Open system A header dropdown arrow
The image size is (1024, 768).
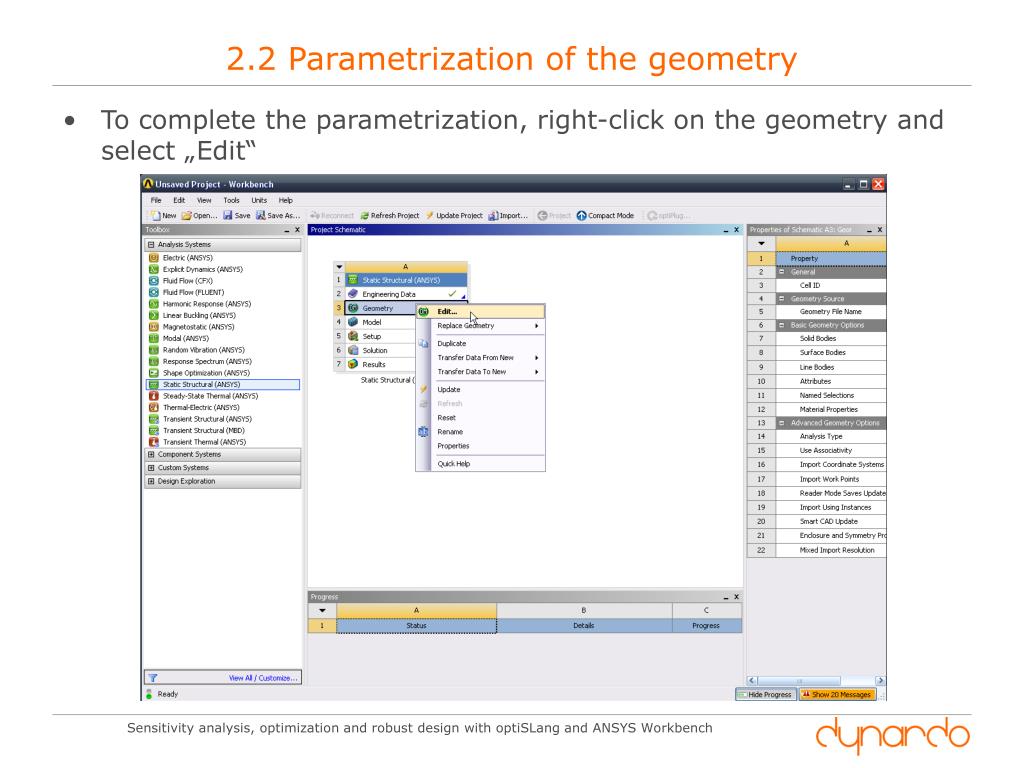click(339, 266)
